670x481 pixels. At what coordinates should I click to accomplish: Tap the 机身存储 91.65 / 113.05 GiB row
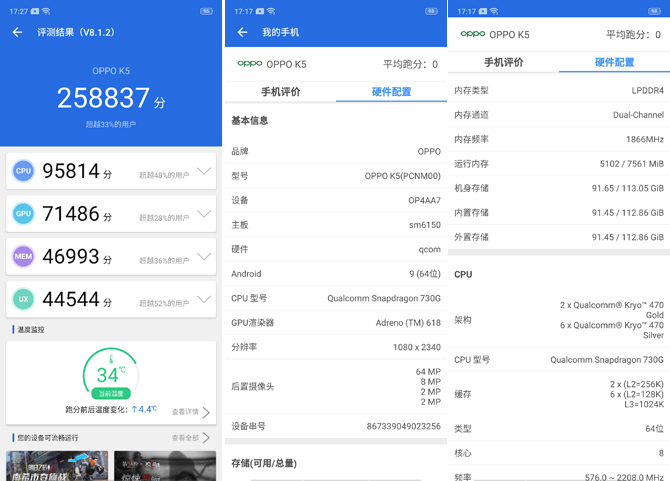coord(559,188)
